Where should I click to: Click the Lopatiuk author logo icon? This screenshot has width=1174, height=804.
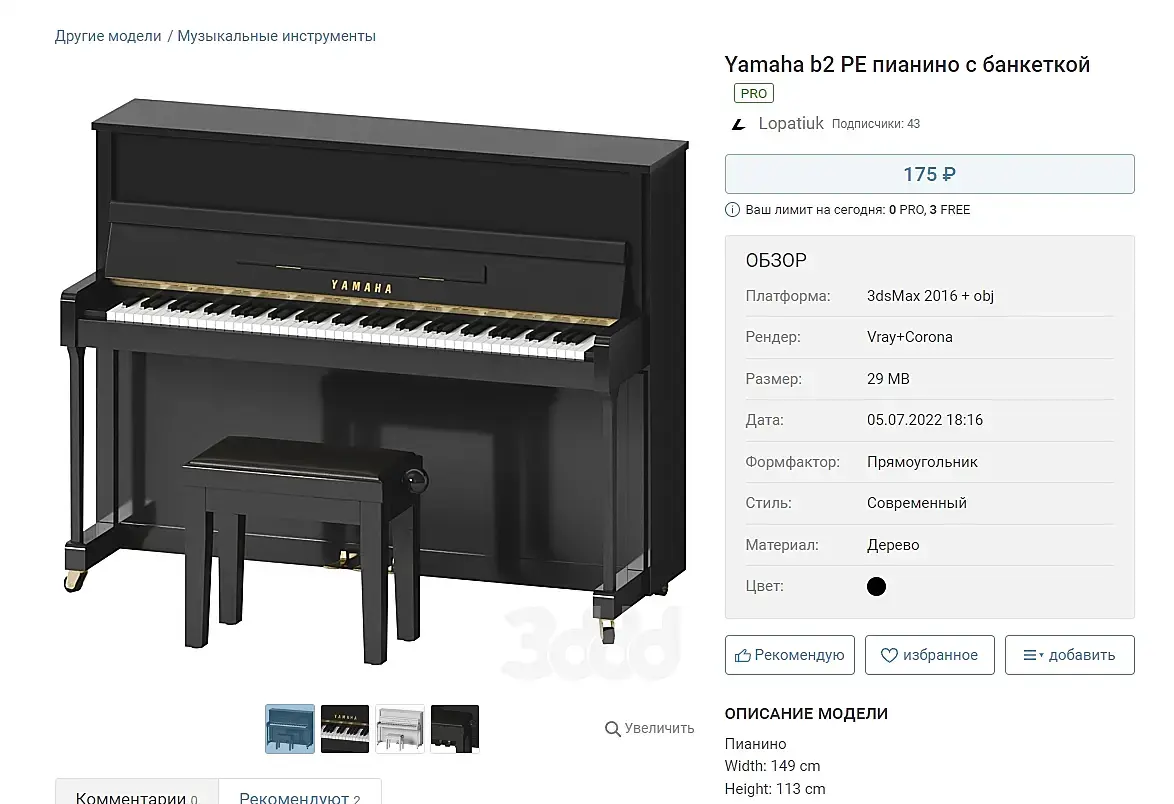pyautogui.click(x=739, y=124)
